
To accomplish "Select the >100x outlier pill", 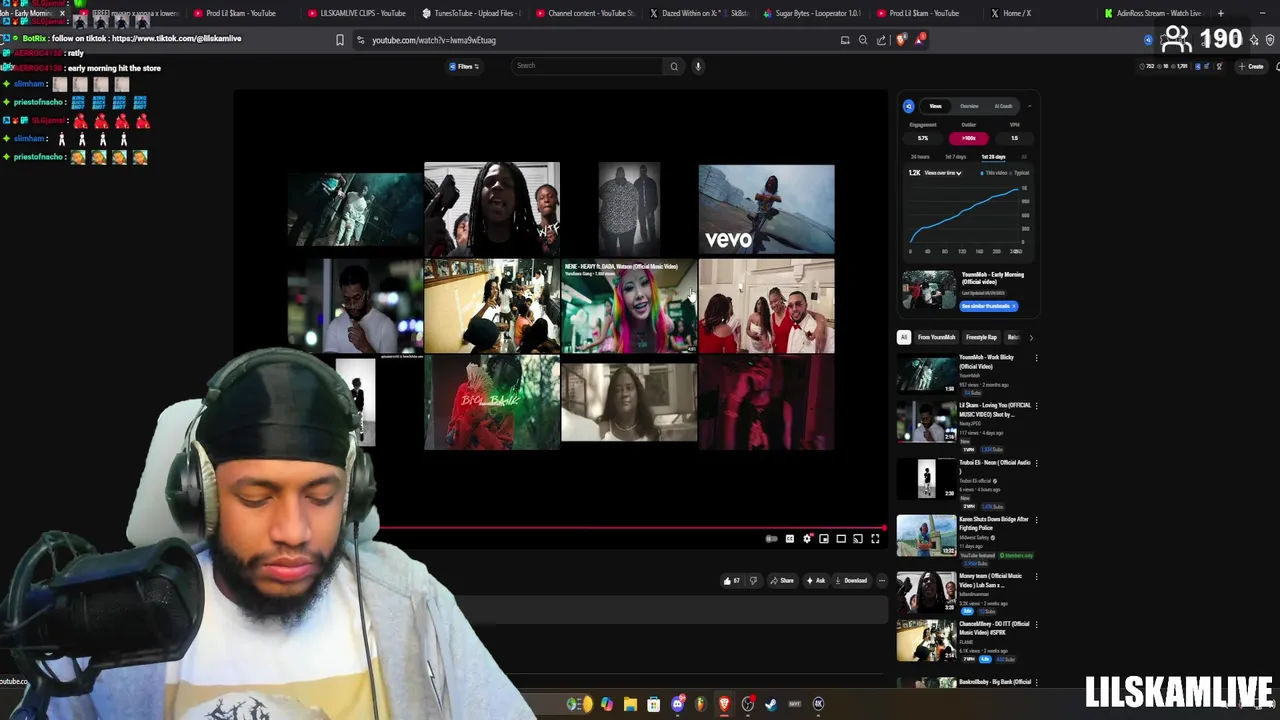I will click(968, 138).
